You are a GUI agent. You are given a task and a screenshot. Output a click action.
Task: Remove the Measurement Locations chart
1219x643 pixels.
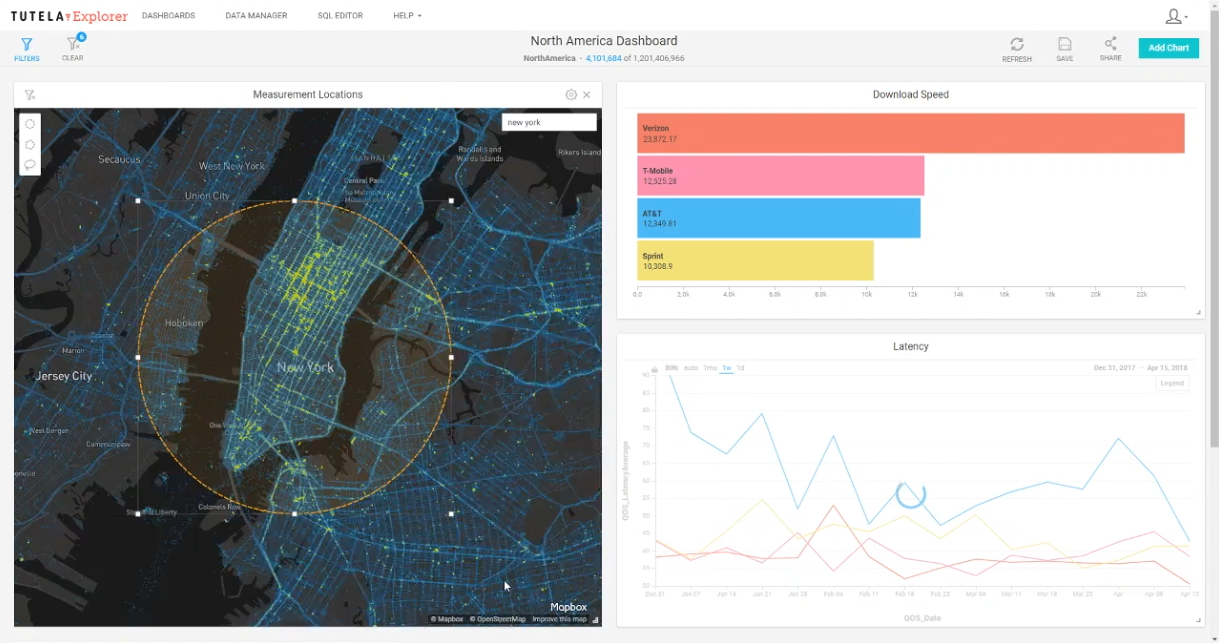pyautogui.click(x=587, y=95)
